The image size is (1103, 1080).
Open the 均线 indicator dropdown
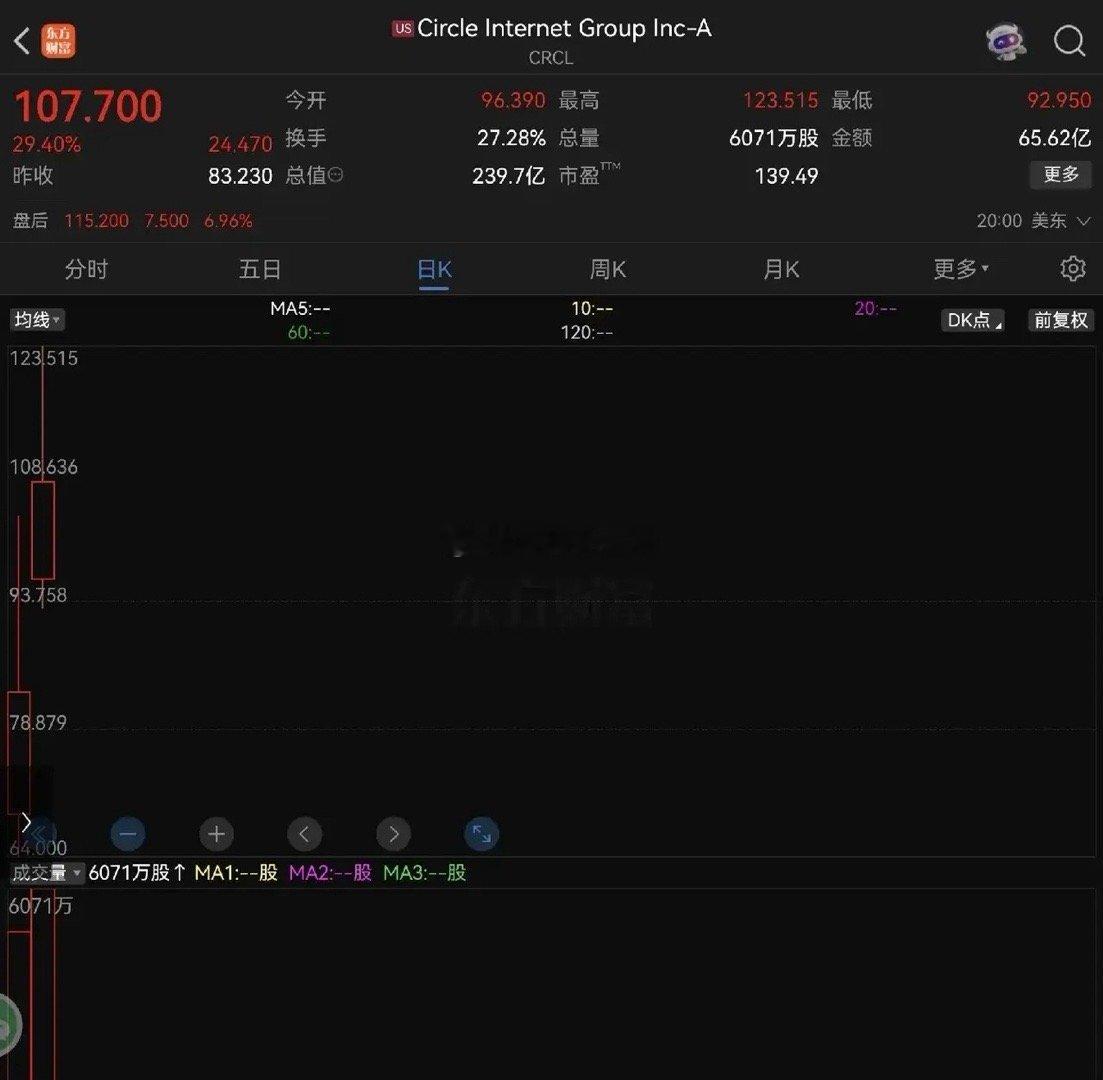tap(37, 320)
